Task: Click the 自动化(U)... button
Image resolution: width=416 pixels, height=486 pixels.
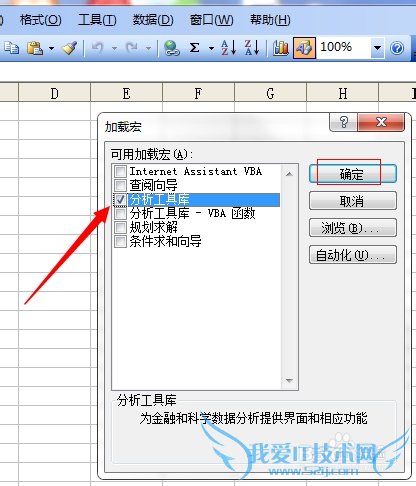Action: pyautogui.click(x=353, y=255)
